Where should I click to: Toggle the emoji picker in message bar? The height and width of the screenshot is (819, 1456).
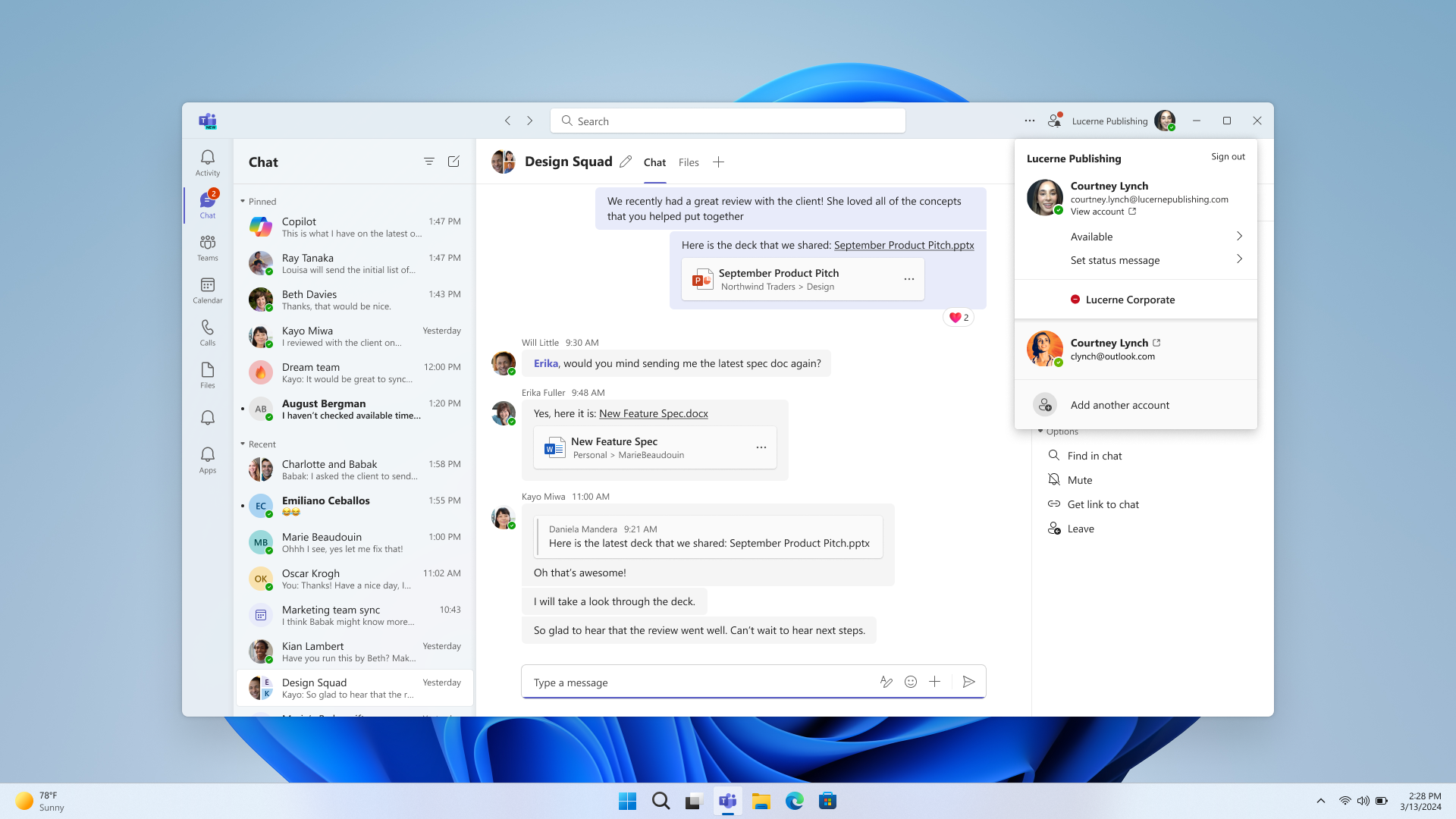click(x=911, y=682)
